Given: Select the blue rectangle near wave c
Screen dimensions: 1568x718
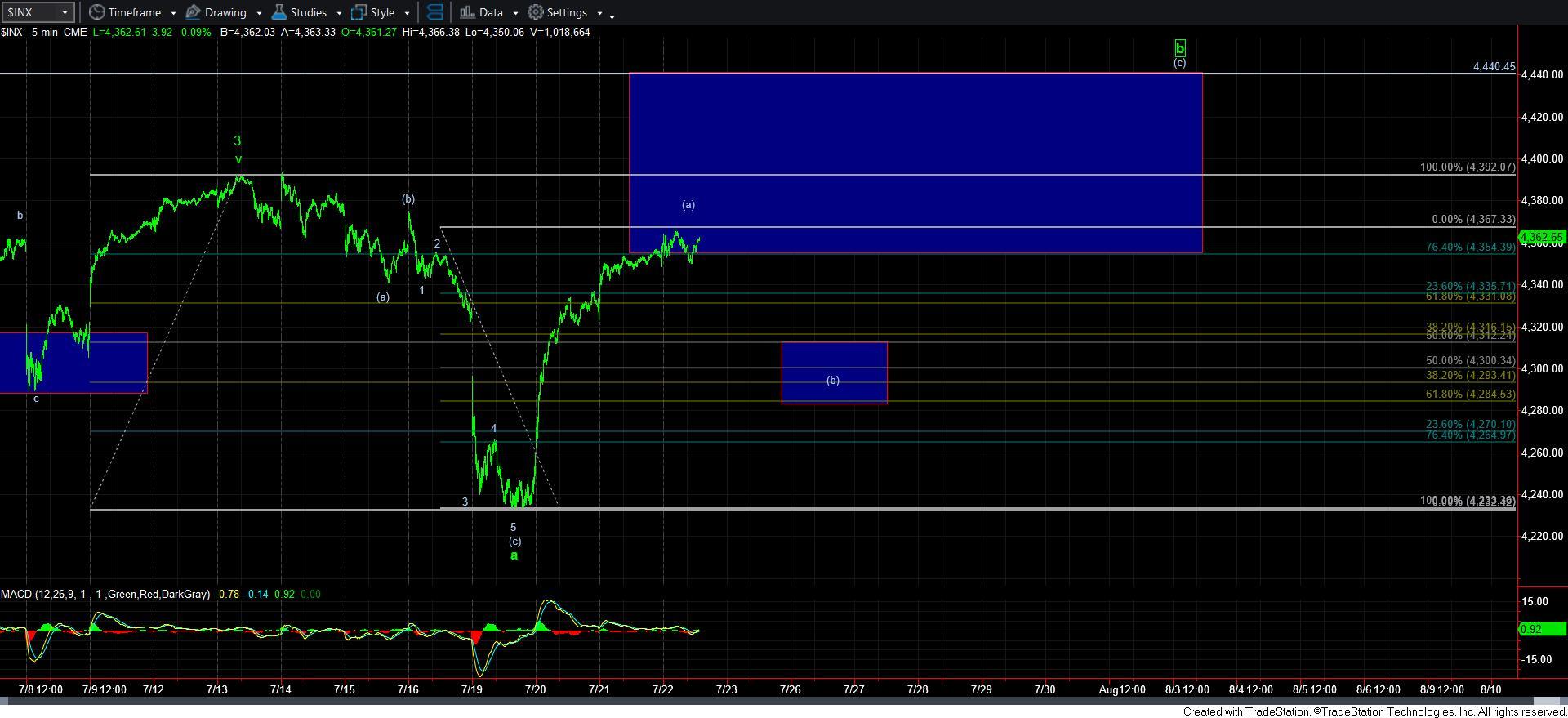Looking at the screenshot, I should click(73, 363).
